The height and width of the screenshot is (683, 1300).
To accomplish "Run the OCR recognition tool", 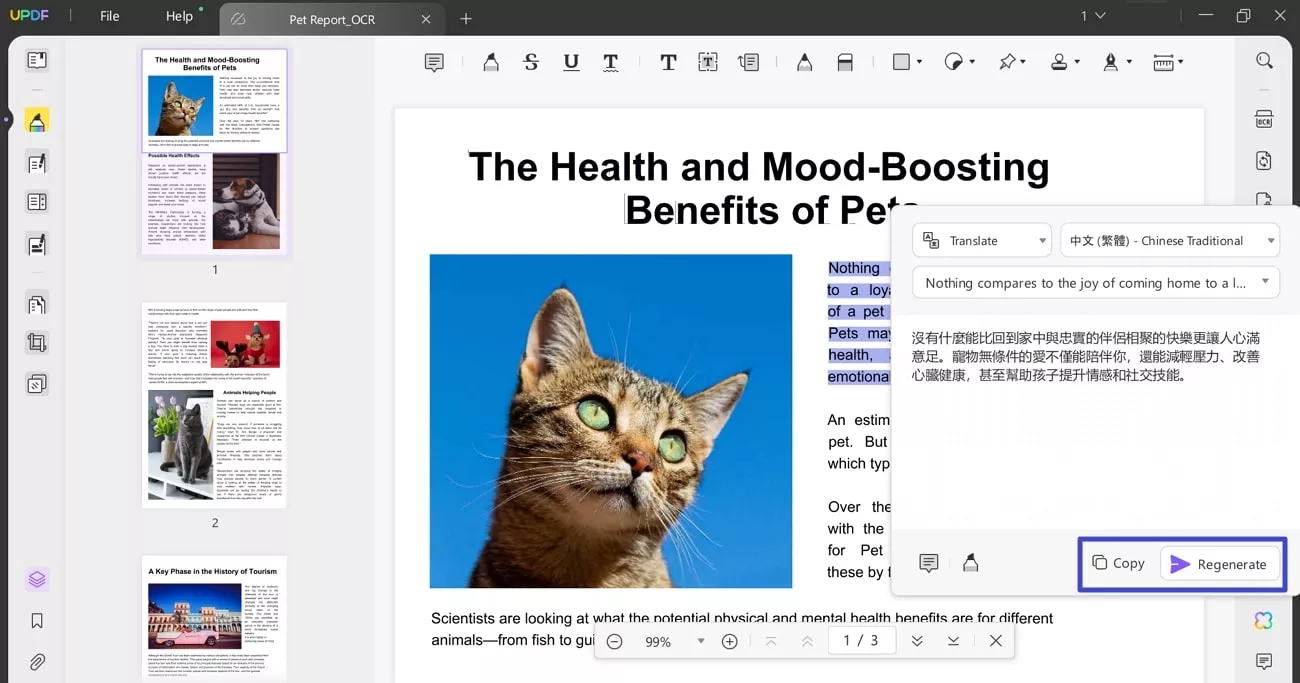I will click(1264, 120).
